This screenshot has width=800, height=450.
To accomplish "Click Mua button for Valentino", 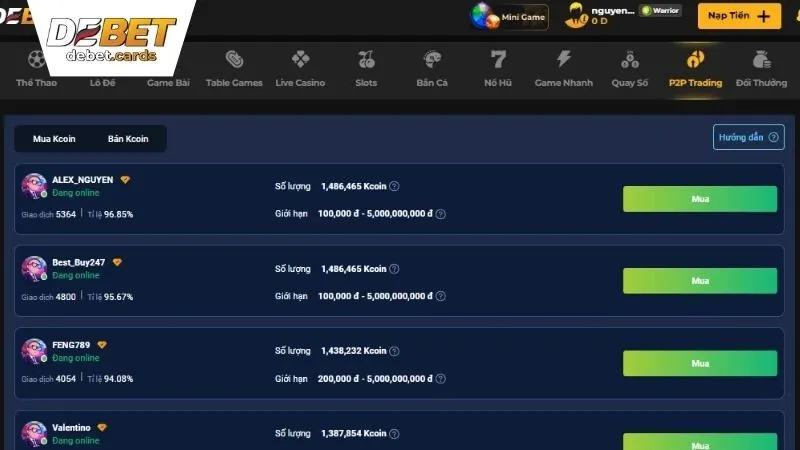I will pyautogui.click(x=700, y=442).
